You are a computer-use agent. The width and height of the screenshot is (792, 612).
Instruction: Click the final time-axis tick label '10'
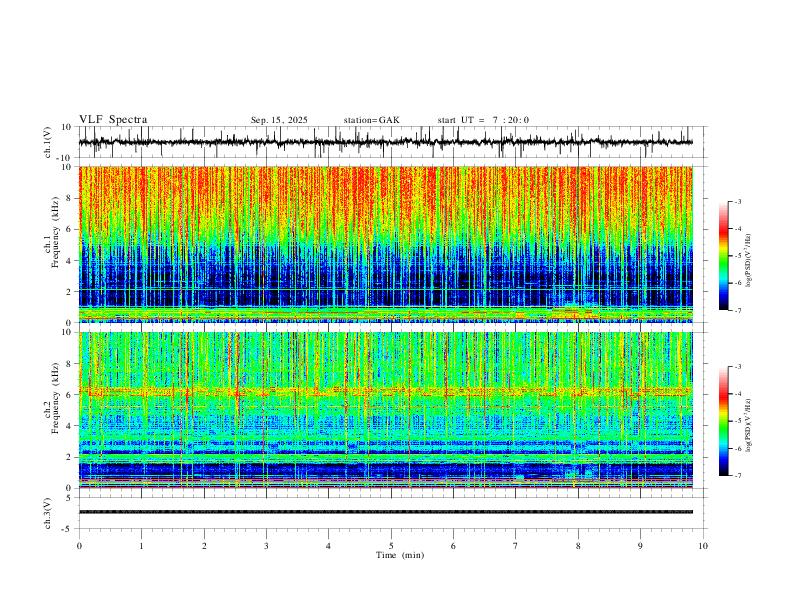[703, 546]
